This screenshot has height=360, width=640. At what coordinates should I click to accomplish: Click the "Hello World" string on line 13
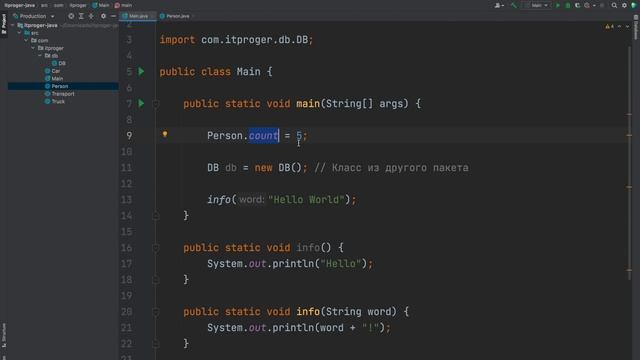pyautogui.click(x=306, y=200)
